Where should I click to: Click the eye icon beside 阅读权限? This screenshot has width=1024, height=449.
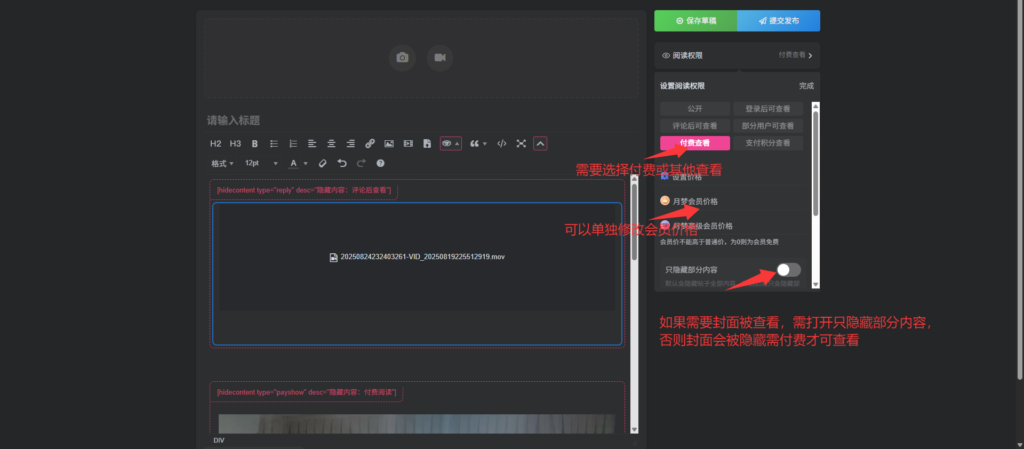(x=666, y=56)
